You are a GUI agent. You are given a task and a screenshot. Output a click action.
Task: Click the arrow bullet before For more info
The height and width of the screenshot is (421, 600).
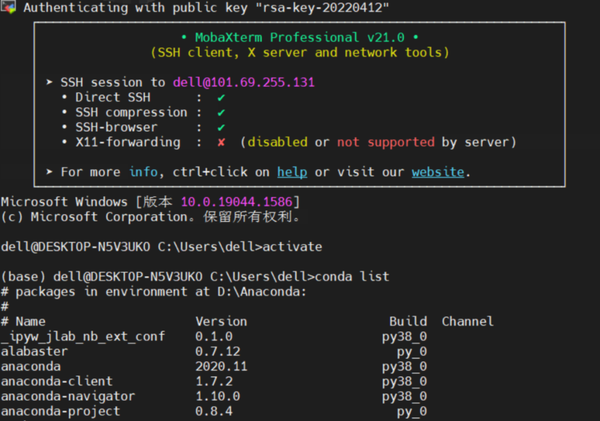(x=50, y=172)
